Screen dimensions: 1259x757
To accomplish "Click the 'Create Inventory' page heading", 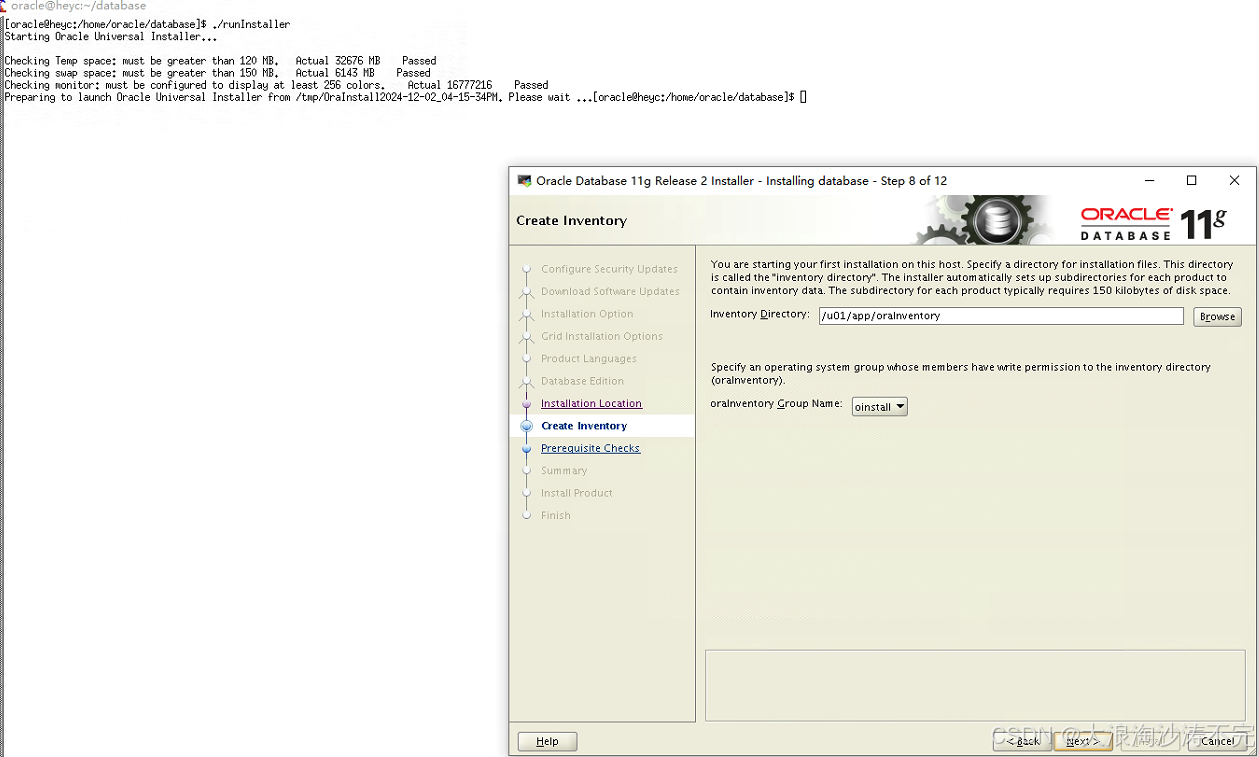I will pyautogui.click(x=571, y=221).
